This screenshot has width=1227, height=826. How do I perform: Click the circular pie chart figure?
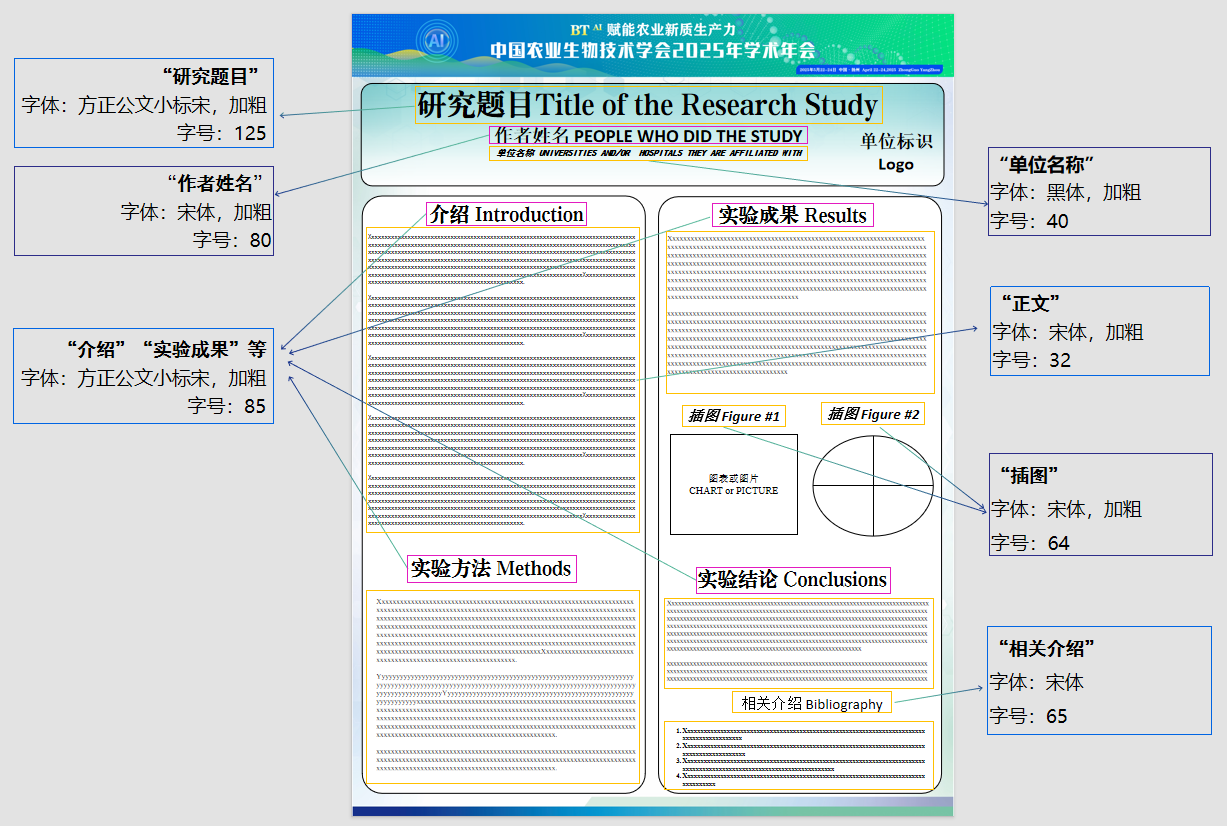(872, 486)
